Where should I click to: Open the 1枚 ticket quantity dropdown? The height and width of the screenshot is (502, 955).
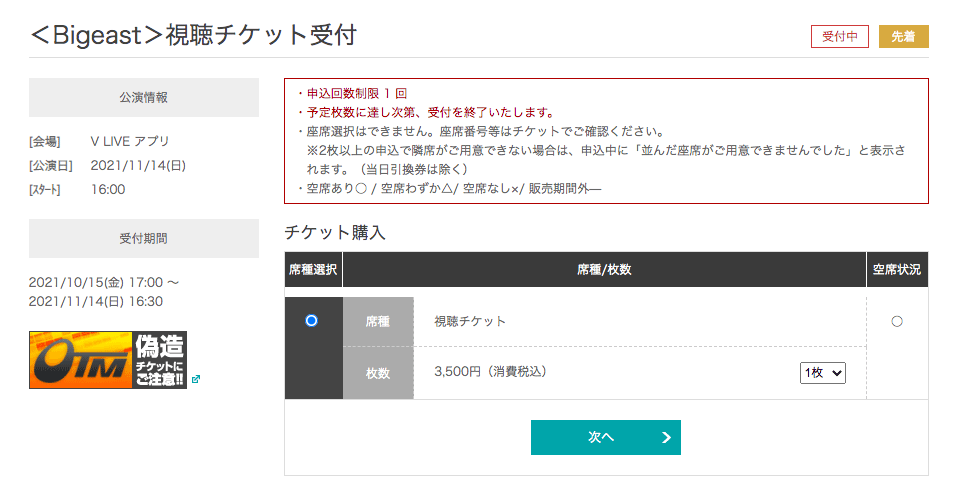click(x=822, y=372)
